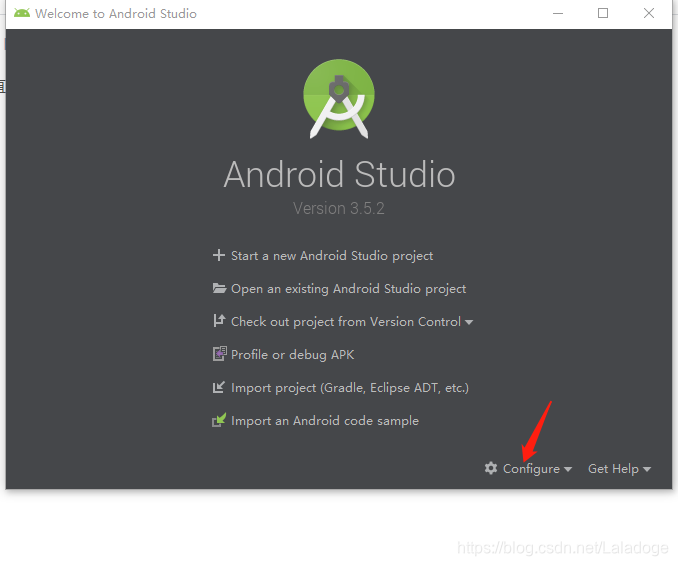This screenshot has width=678, height=566.
Task: Click the Import project arrow icon
Action: point(219,387)
